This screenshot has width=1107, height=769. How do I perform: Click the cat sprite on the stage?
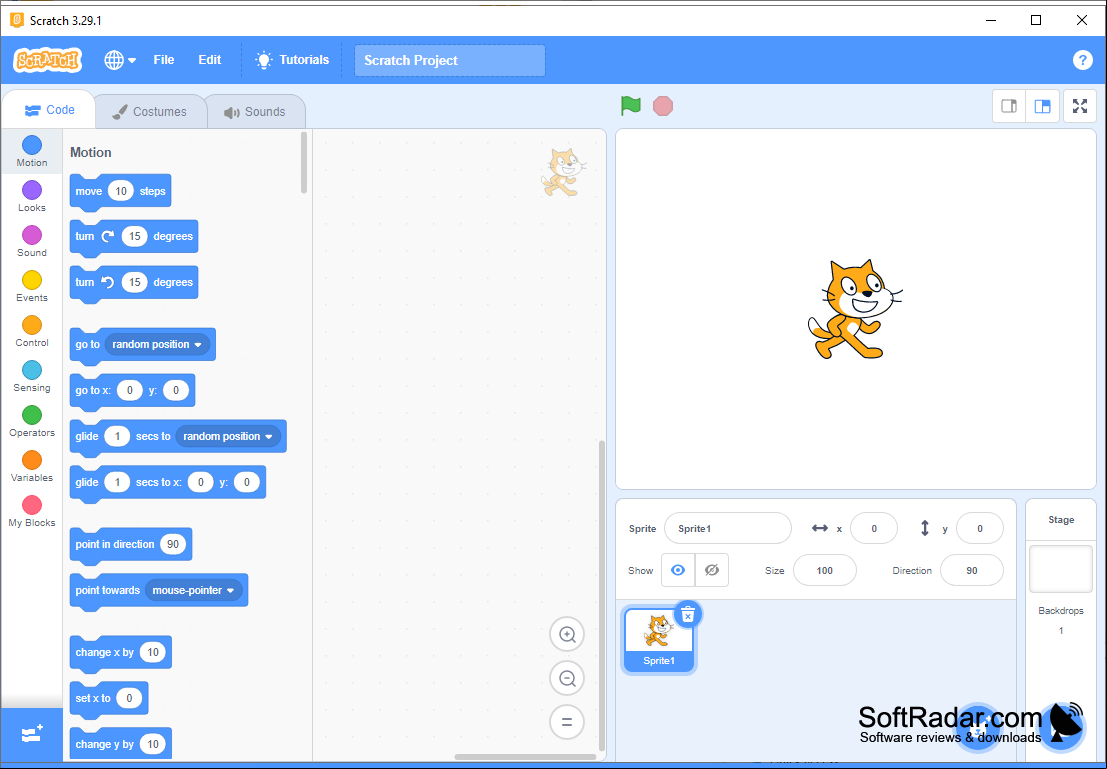tap(854, 309)
